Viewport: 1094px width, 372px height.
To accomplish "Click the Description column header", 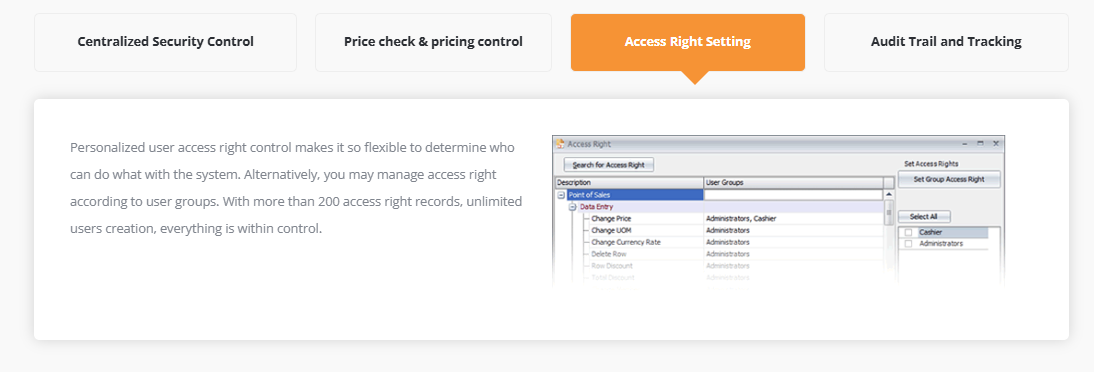I will pyautogui.click(x=629, y=182).
